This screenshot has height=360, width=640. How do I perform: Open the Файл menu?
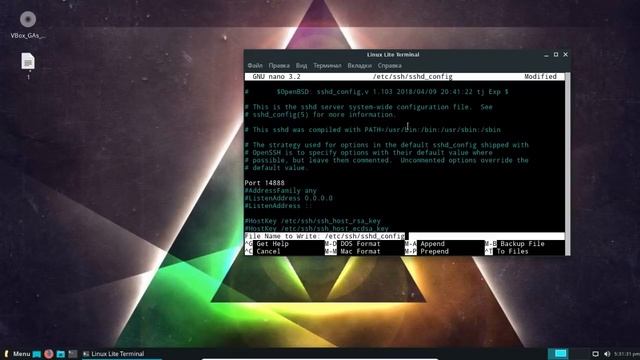point(255,65)
